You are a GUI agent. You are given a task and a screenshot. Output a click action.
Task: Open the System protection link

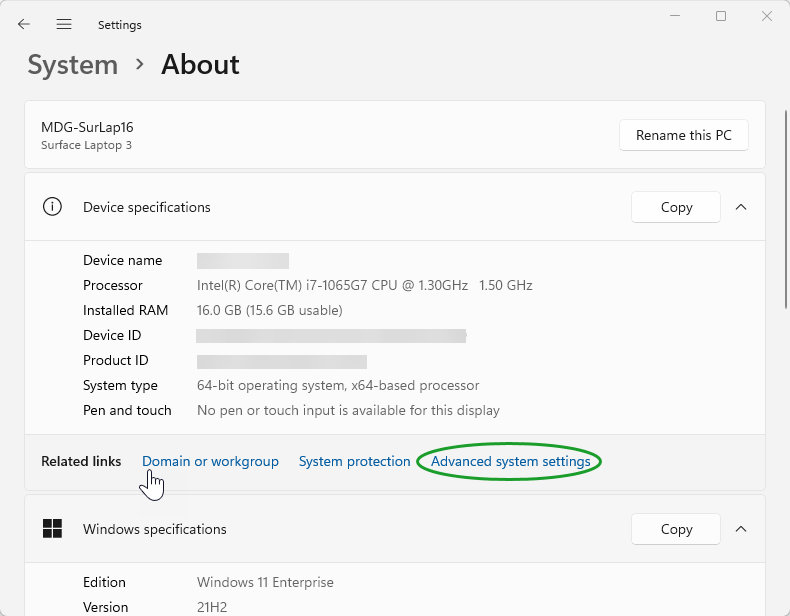click(354, 461)
